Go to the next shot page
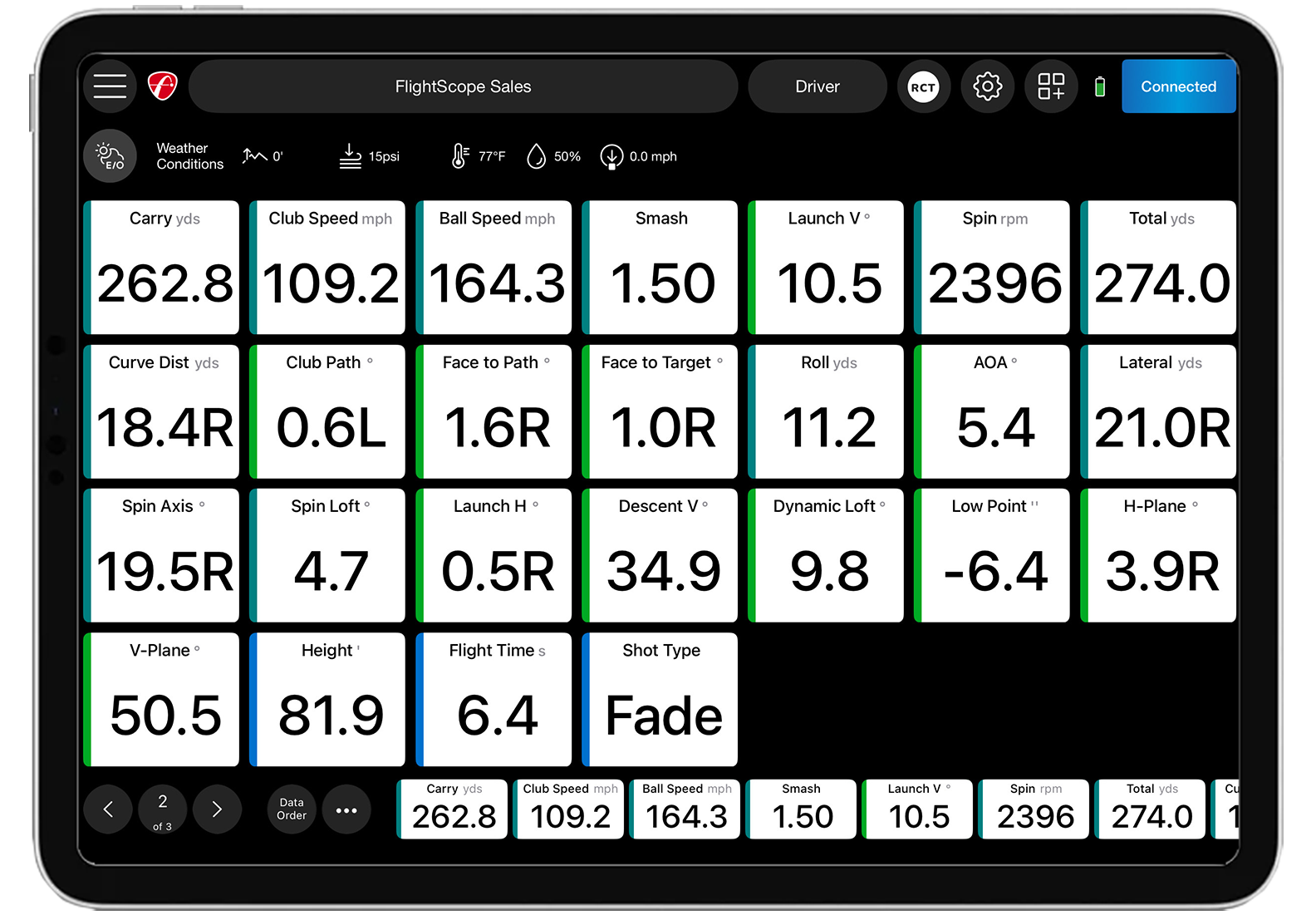The height and width of the screenshot is (915, 1316). coord(217,809)
